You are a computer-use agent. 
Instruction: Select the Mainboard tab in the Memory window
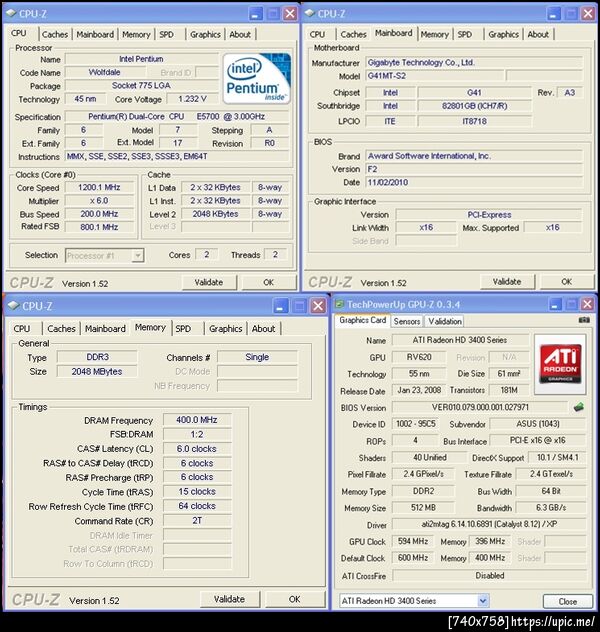105,329
